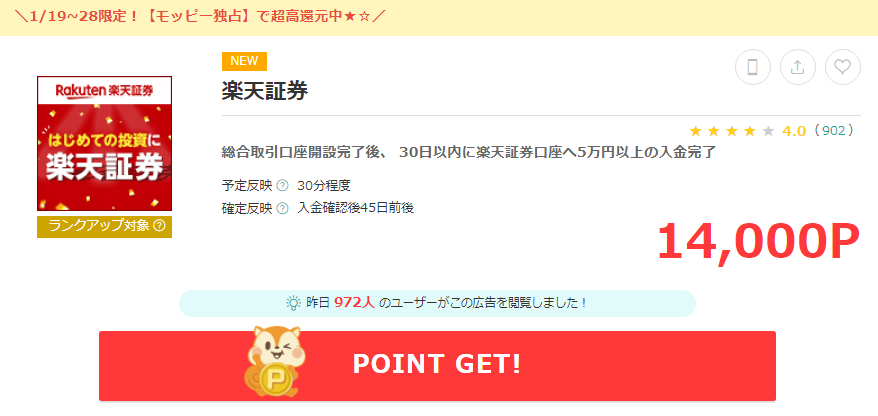878x416 pixels.
Task: Click the question mark on ランクアップ対象
Action: [x=159, y=226]
